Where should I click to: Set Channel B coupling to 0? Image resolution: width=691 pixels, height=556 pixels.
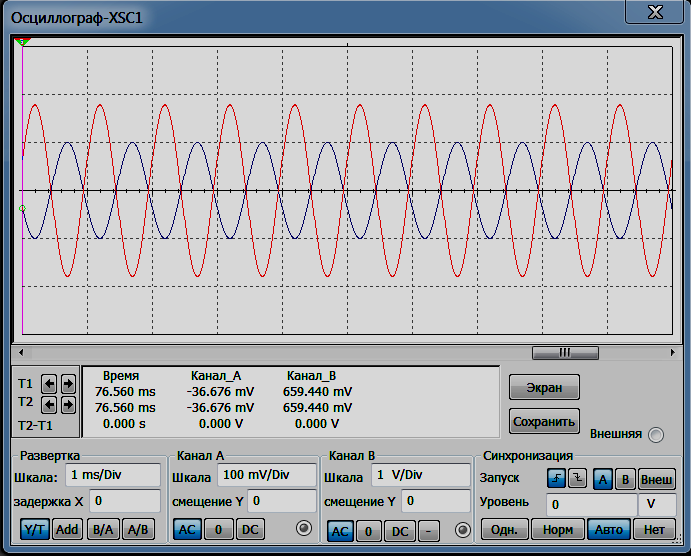(x=368, y=531)
